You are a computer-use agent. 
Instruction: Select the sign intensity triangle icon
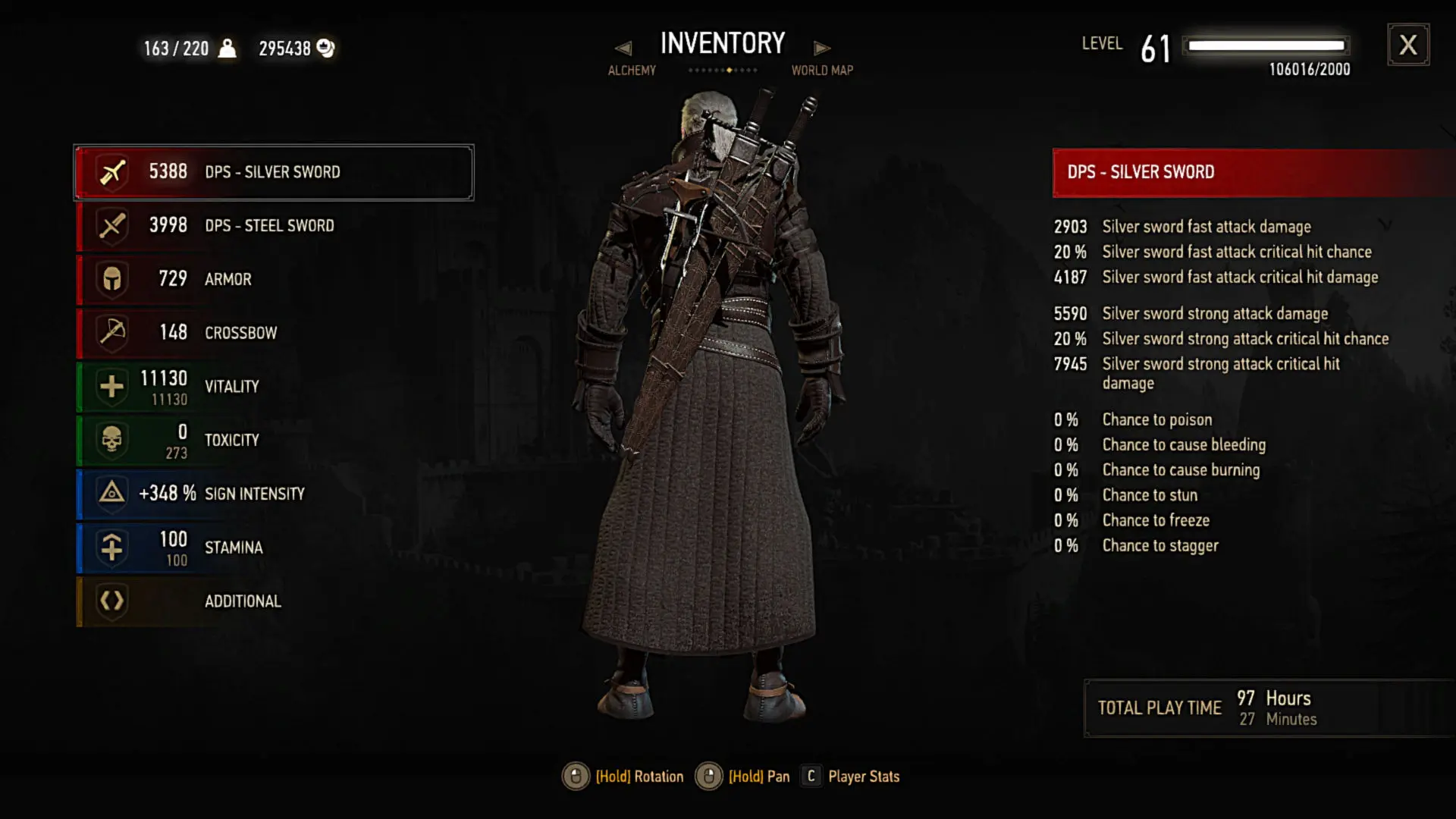click(x=112, y=493)
